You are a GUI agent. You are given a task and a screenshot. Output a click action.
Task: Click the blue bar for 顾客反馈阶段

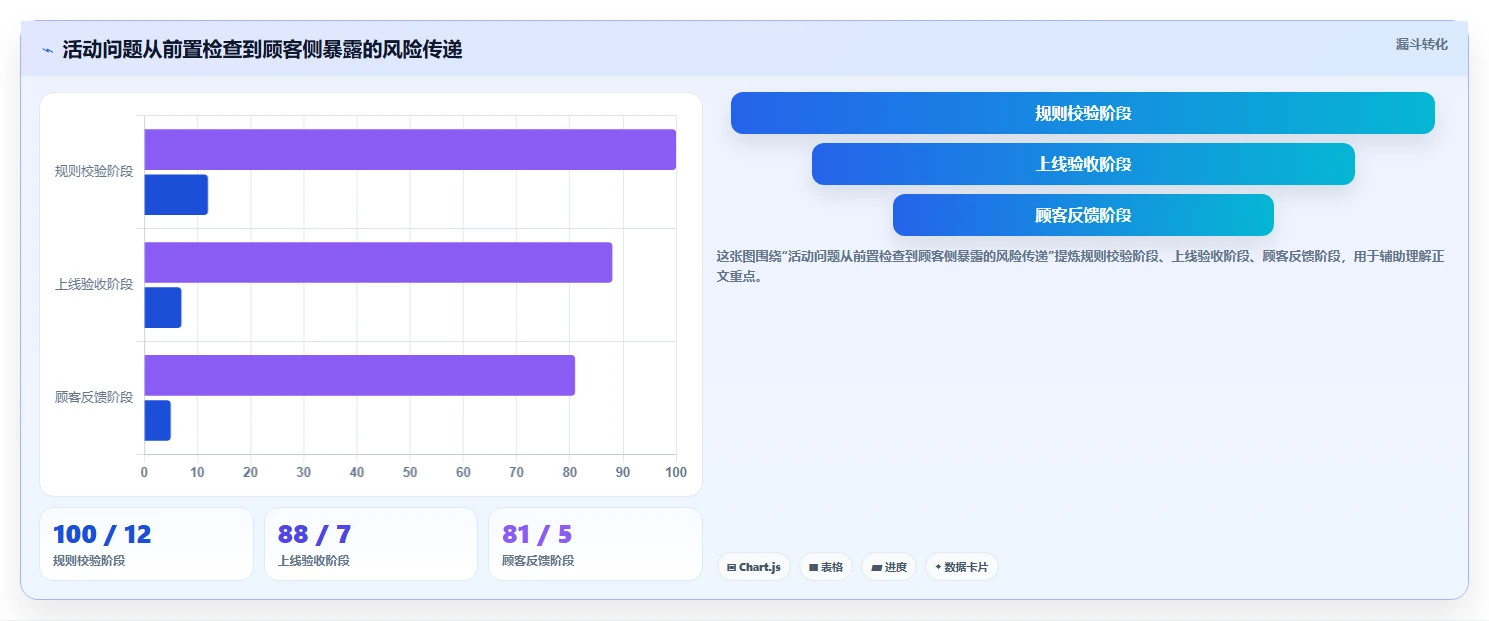[x=157, y=420]
